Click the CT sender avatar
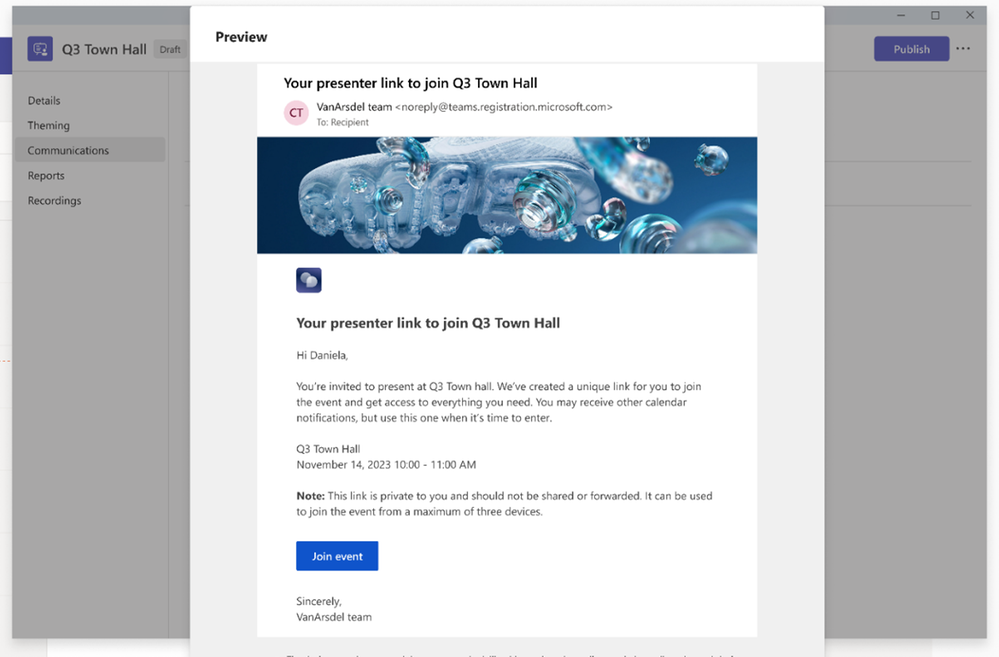 pyautogui.click(x=296, y=113)
